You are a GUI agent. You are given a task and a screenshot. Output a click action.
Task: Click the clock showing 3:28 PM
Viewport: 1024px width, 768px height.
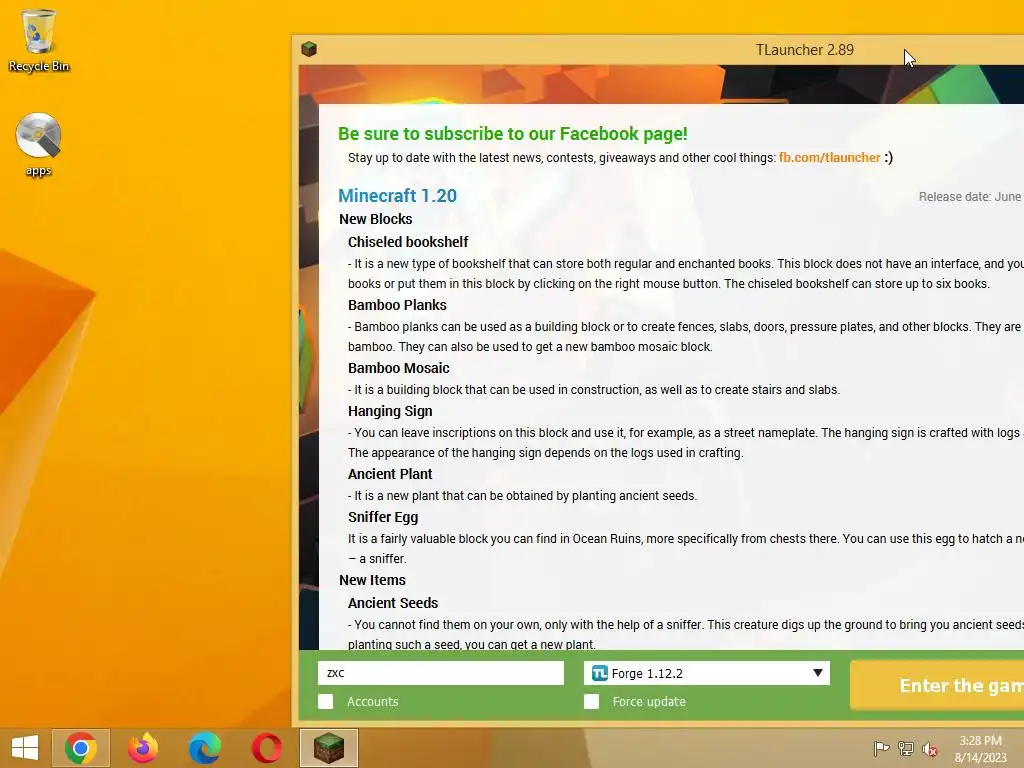tap(980, 741)
